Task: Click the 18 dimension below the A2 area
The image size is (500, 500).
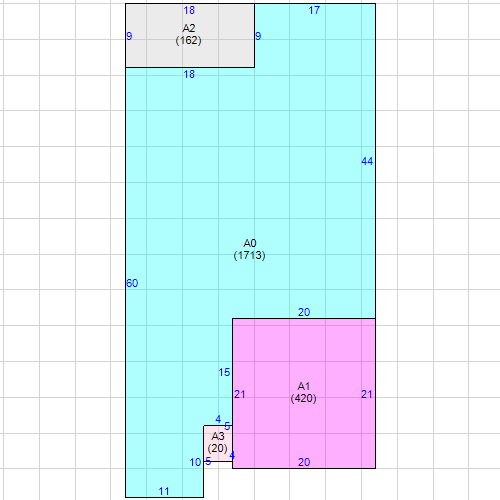Action: [x=189, y=74]
